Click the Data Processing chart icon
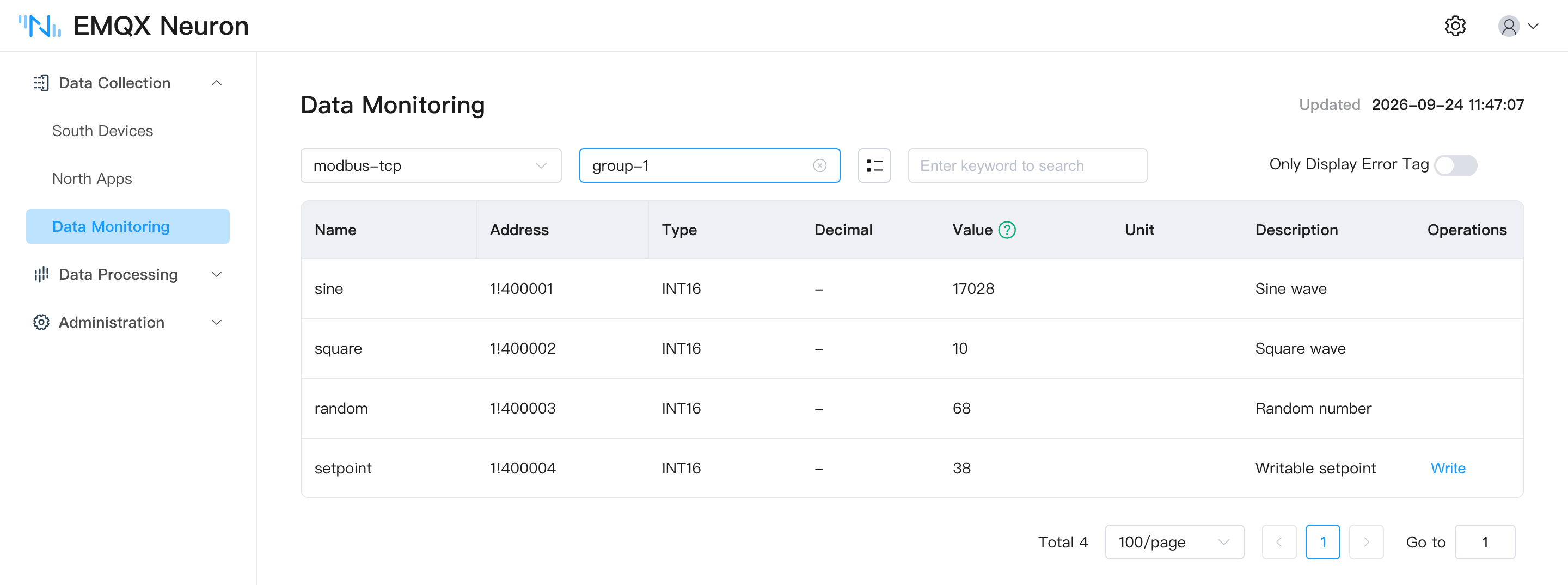Image resolution: width=1568 pixels, height=585 pixels. [x=41, y=274]
